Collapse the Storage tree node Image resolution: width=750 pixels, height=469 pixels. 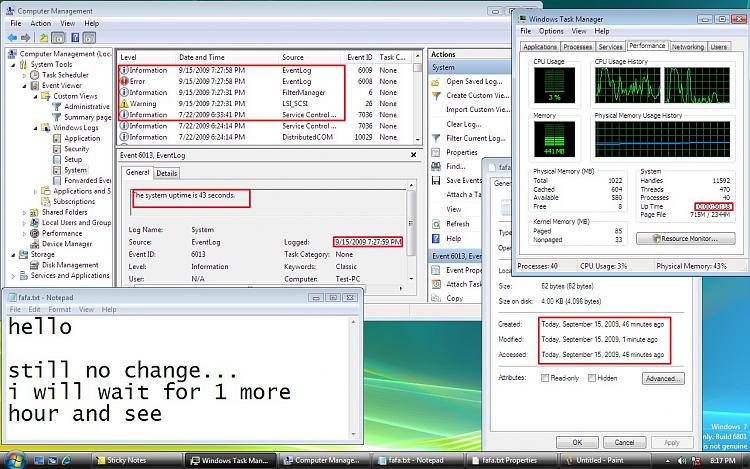tap(13, 254)
